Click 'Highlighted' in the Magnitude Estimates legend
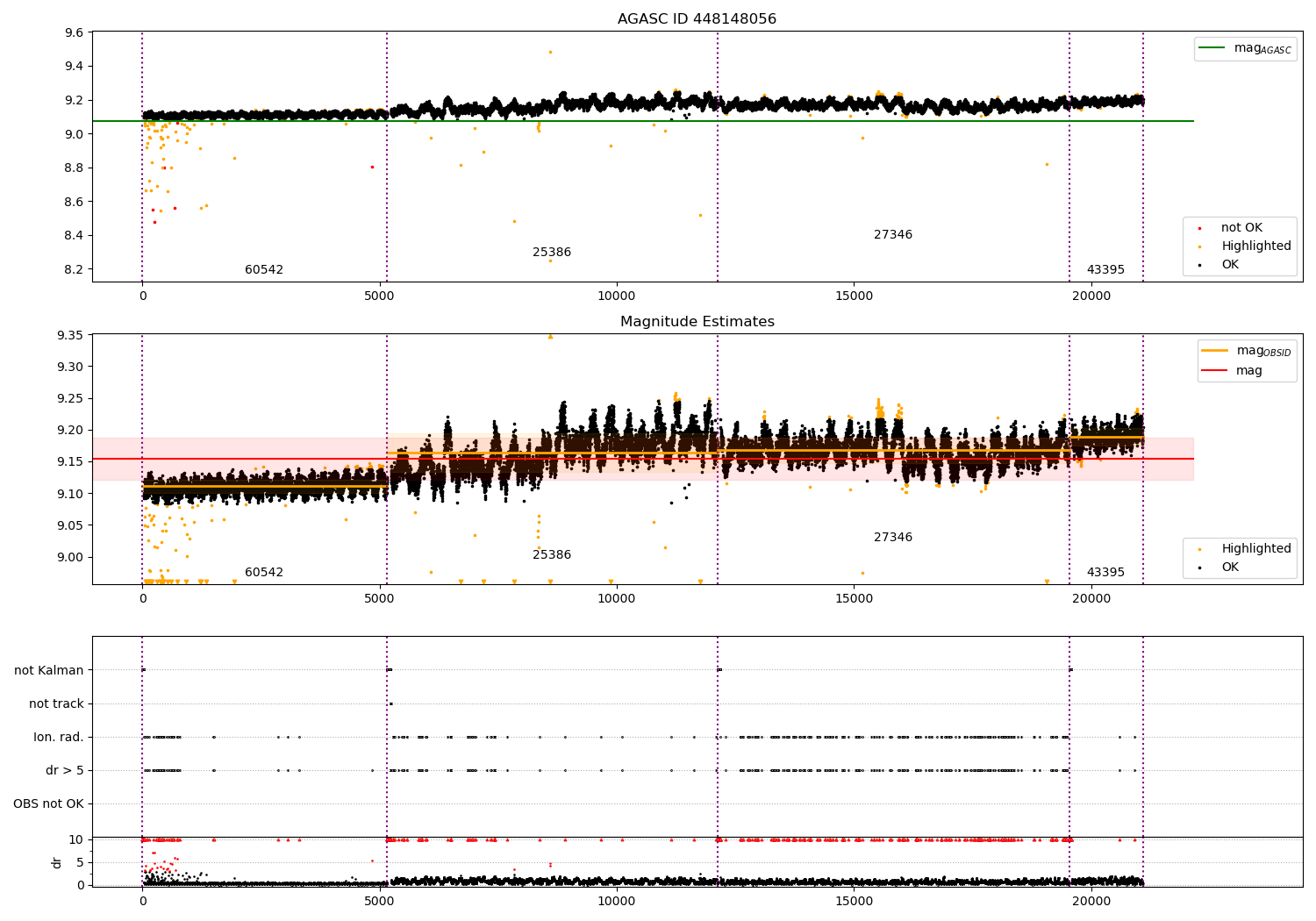The height and width of the screenshot is (921, 1316). (1256, 549)
